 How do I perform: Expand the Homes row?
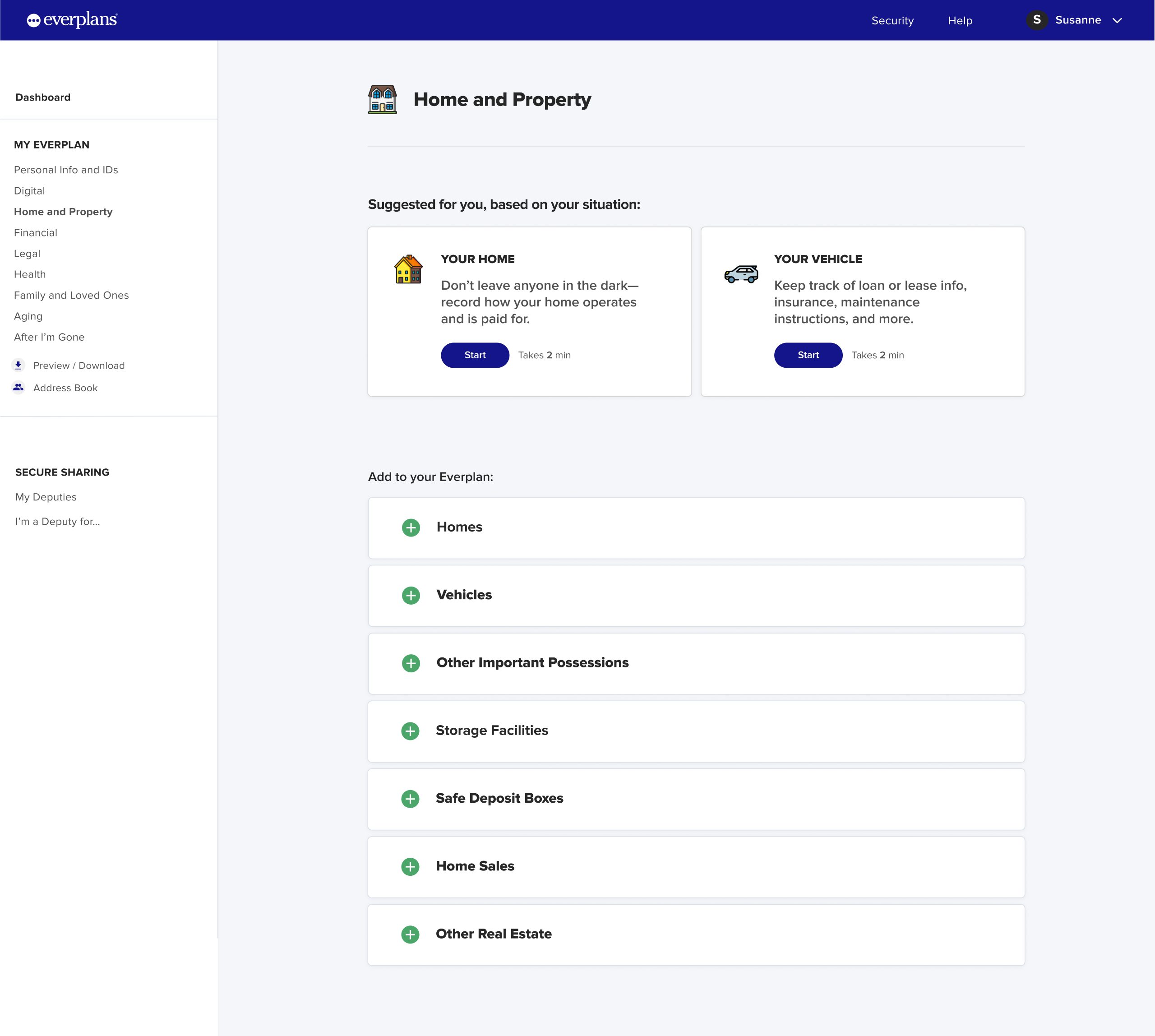pyautogui.click(x=696, y=527)
